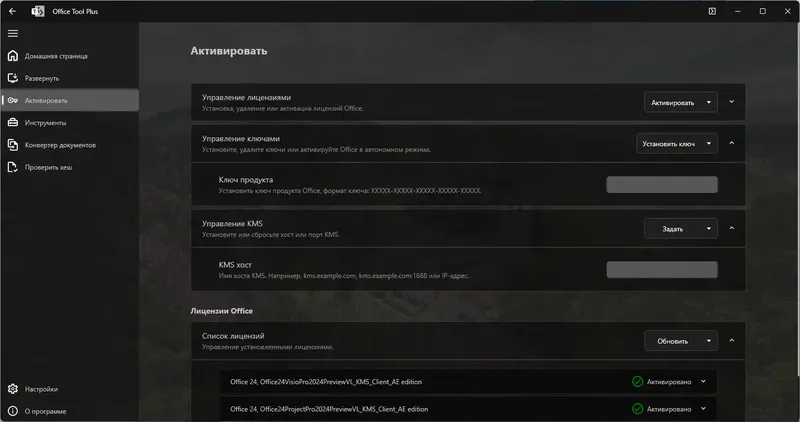Click the Установить ключ button
The height and width of the screenshot is (422, 800).
[668, 143]
